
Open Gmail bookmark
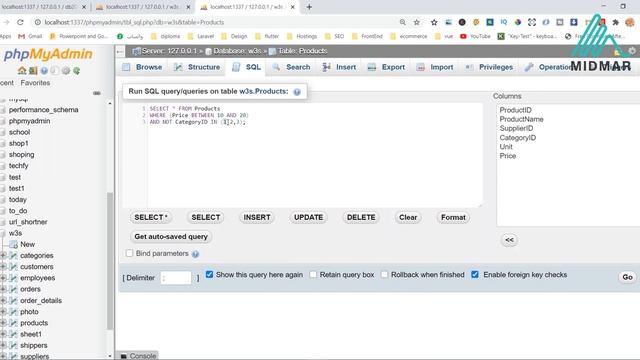[30, 36]
